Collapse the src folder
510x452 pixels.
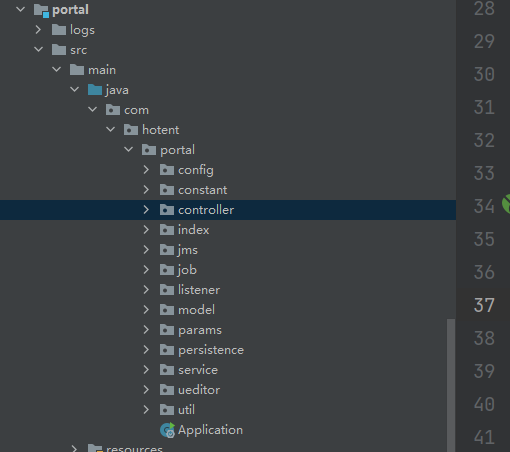click(38, 50)
